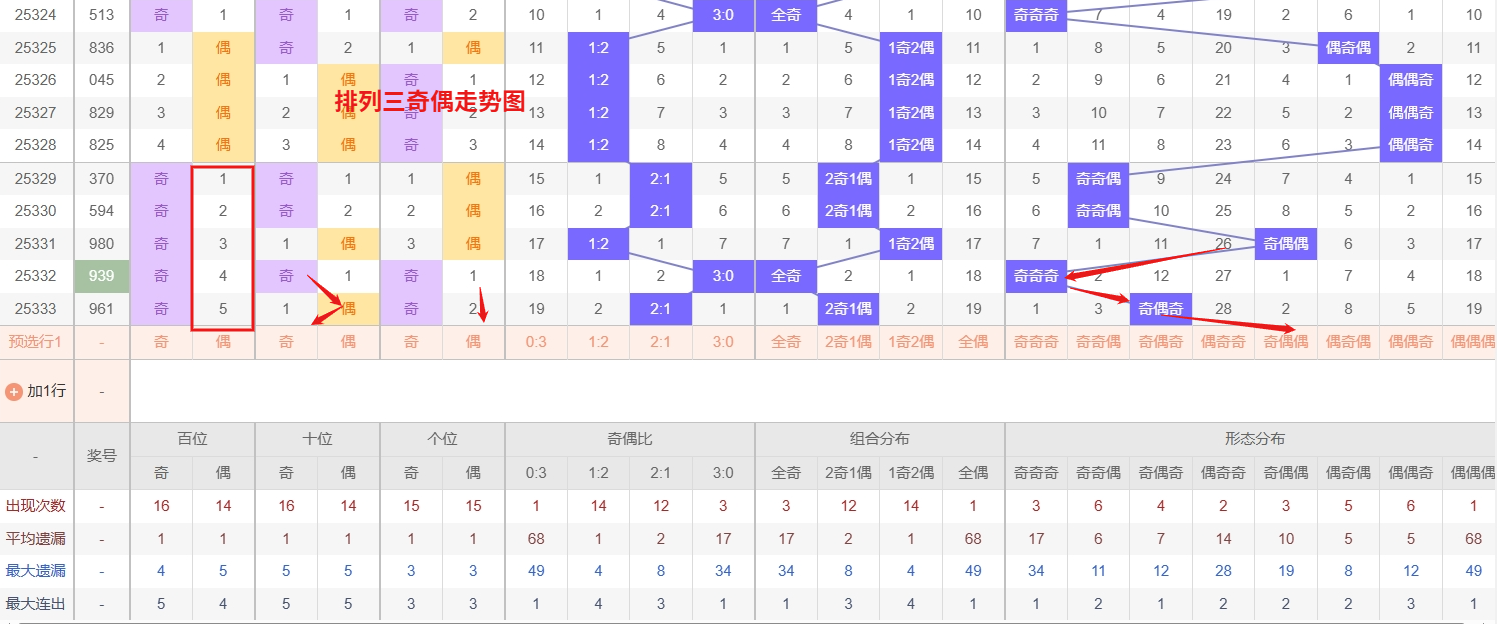Image resolution: width=1500 pixels, height=624 pixels.
Task: Click the 预选行1 row label
Action: pos(36,342)
